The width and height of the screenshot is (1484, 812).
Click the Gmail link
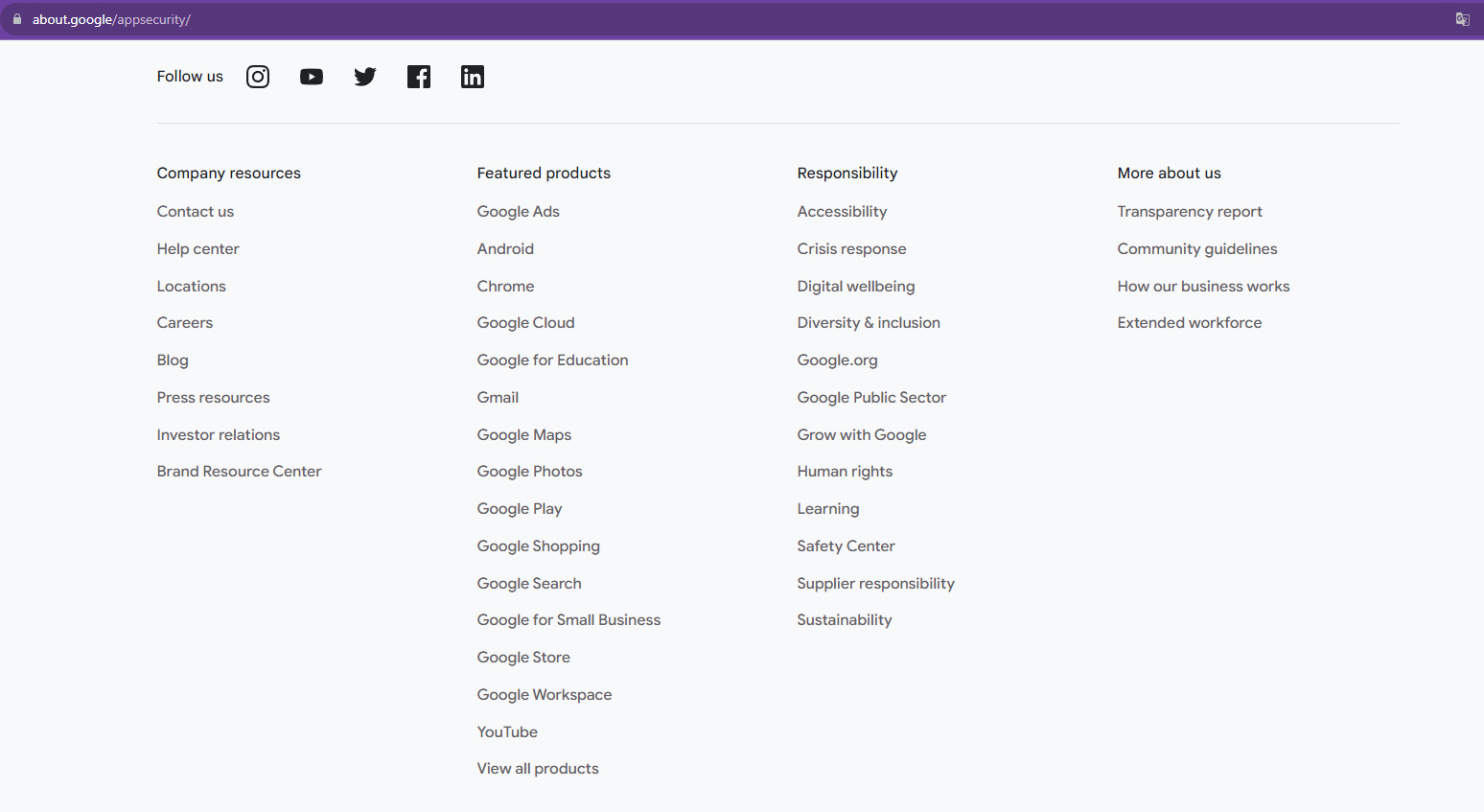498,398
